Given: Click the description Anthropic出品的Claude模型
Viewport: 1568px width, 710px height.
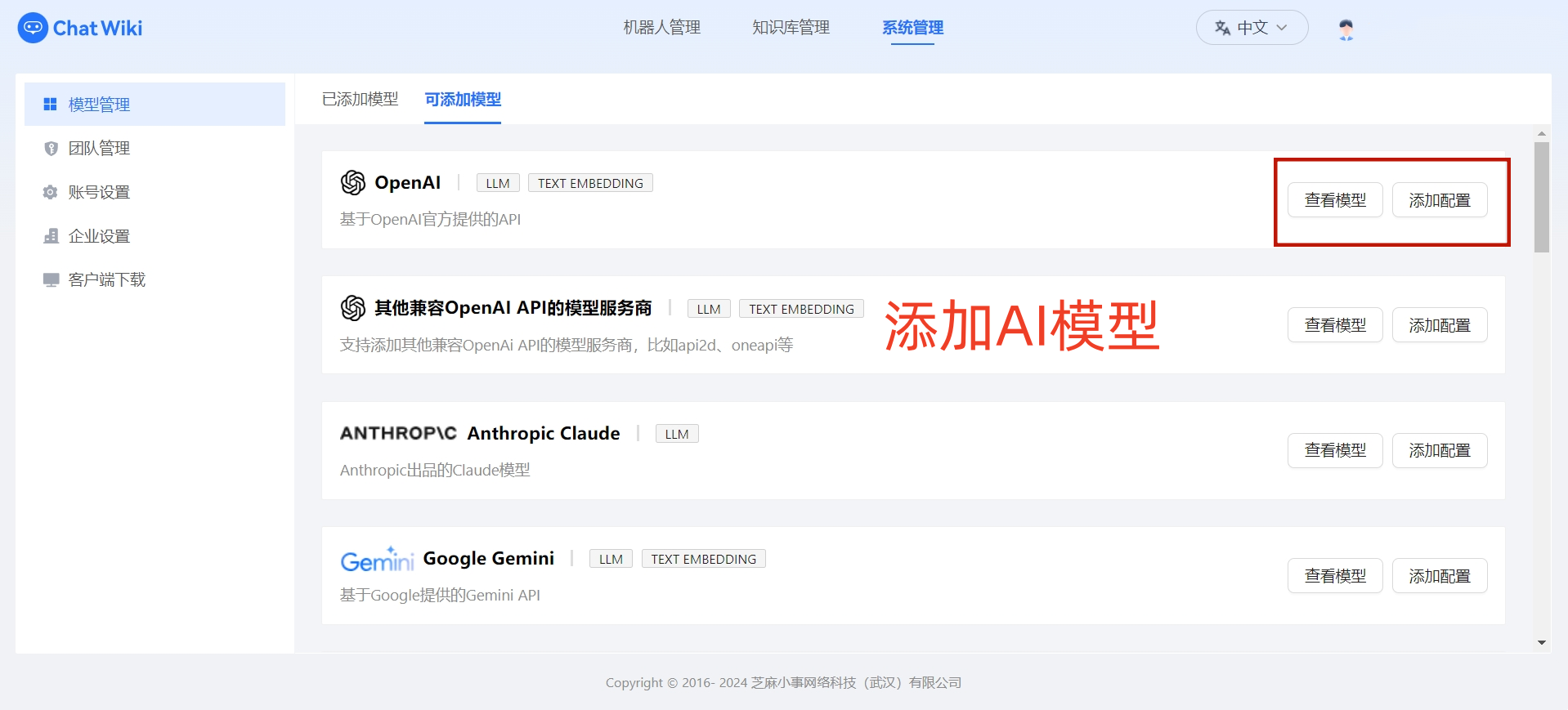Looking at the screenshot, I should tap(435, 471).
